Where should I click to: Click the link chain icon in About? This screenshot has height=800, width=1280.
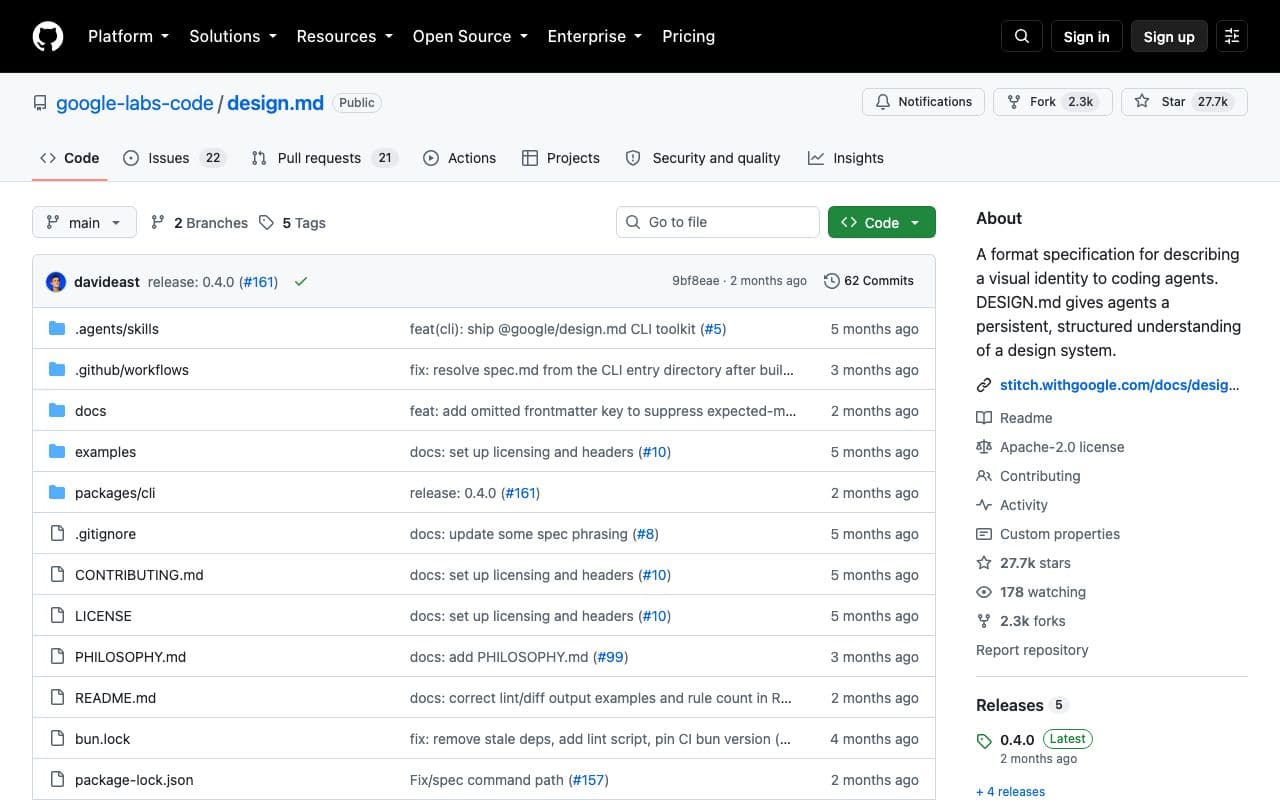984,385
